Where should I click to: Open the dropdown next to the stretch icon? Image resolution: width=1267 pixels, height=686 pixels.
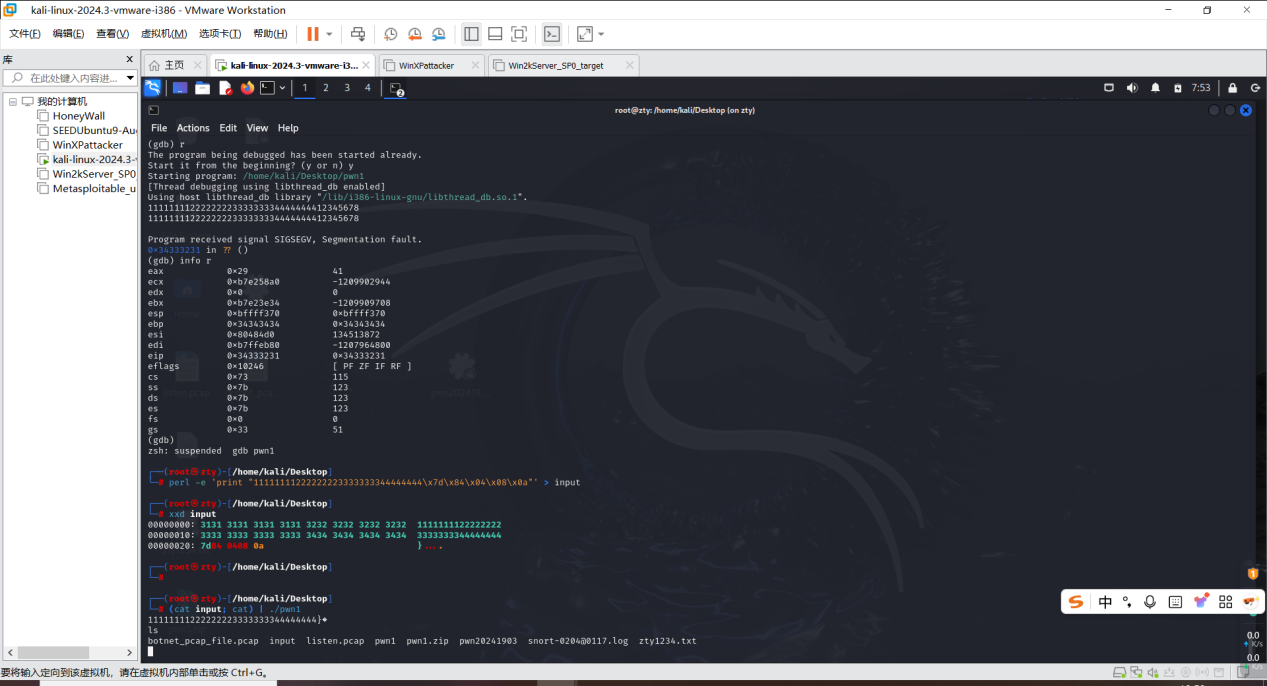(x=601, y=34)
